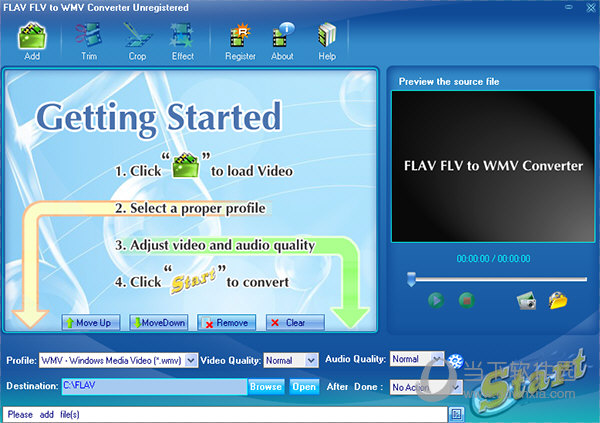Open the Effect tool
Viewport: 600px width, 423px height.
(183, 41)
